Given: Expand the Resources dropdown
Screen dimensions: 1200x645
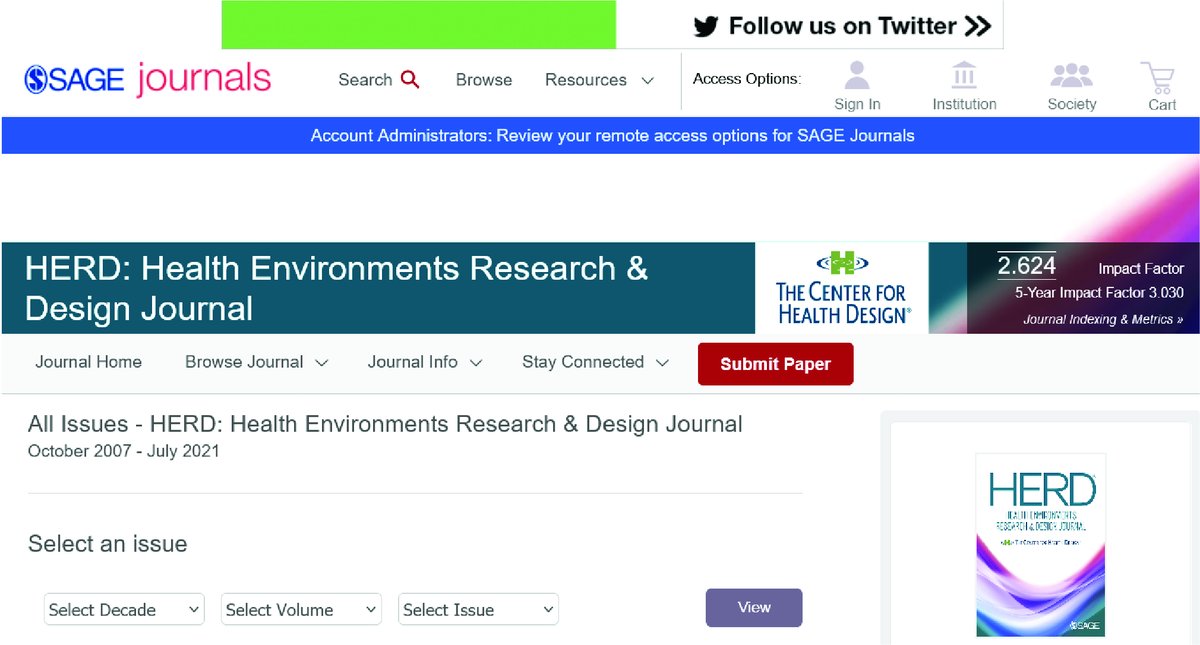Looking at the screenshot, I should click(x=597, y=79).
